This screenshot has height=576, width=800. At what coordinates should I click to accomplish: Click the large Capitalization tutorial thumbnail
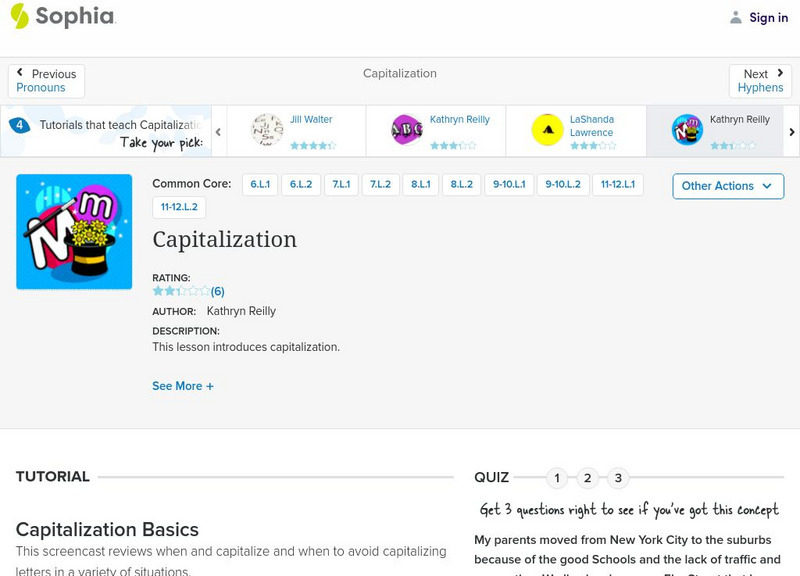click(x=74, y=232)
